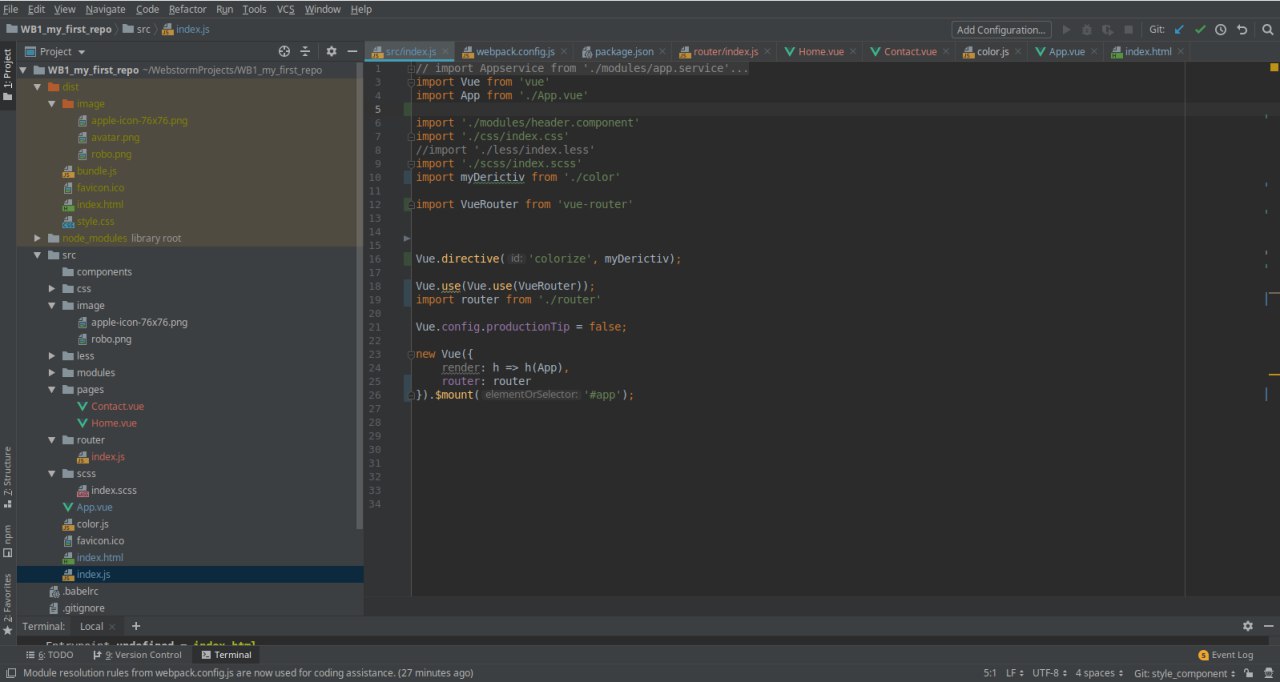
Task: Expand the modules folder
Action: 52,373
